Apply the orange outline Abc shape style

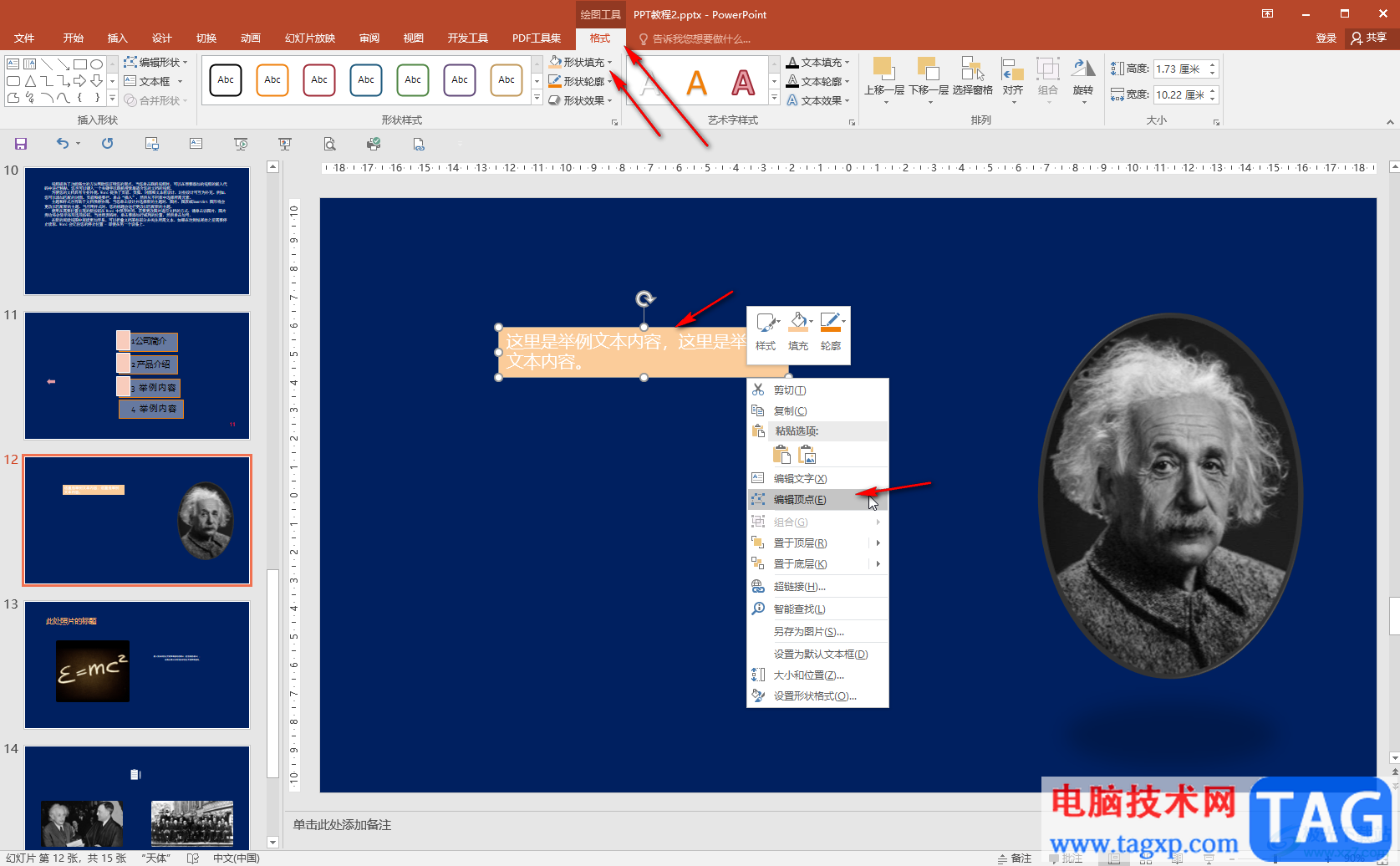coord(272,80)
